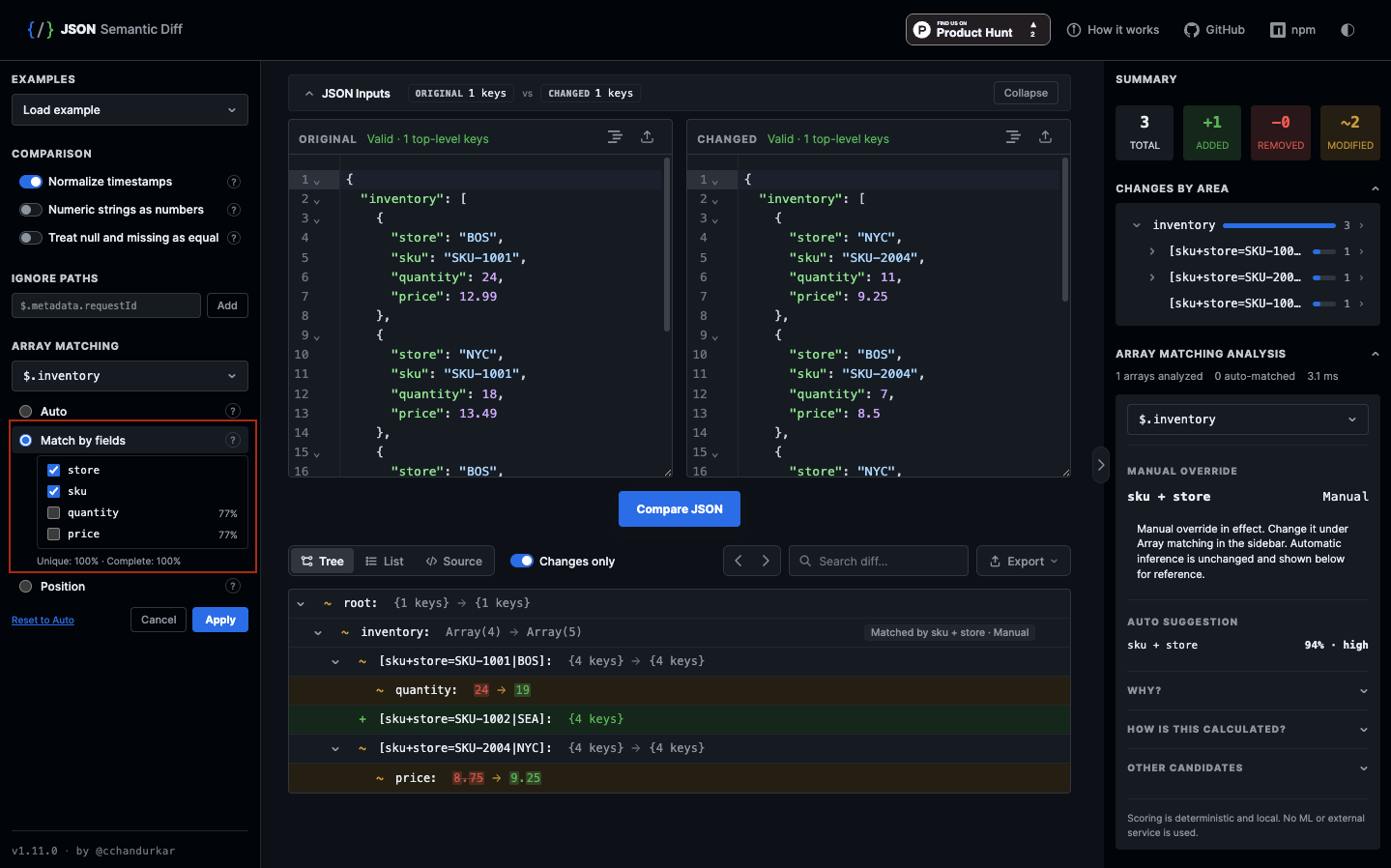
Task: Select the Position radio option
Action: click(x=26, y=587)
